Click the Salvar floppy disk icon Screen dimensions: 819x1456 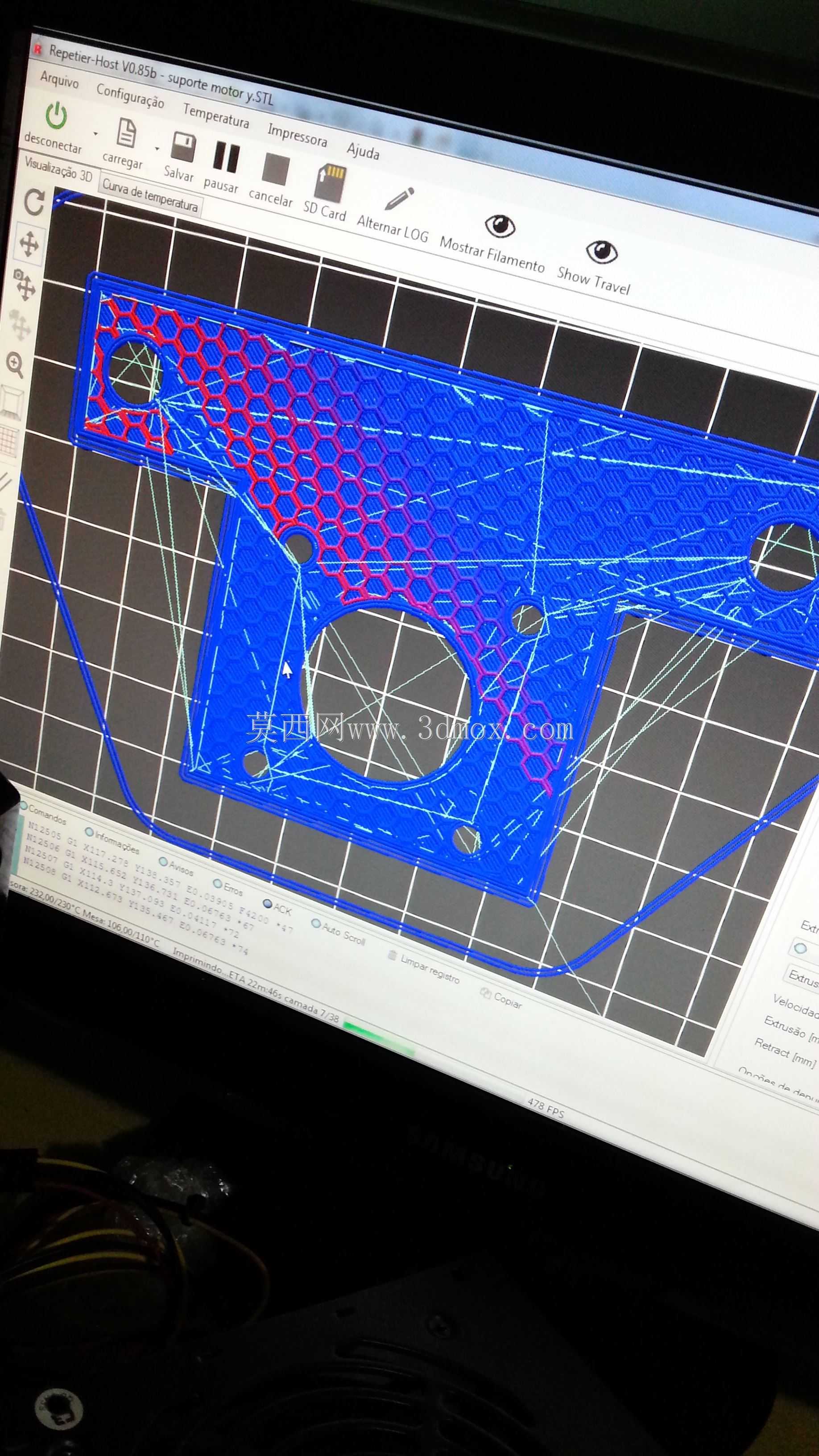click(x=184, y=147)
